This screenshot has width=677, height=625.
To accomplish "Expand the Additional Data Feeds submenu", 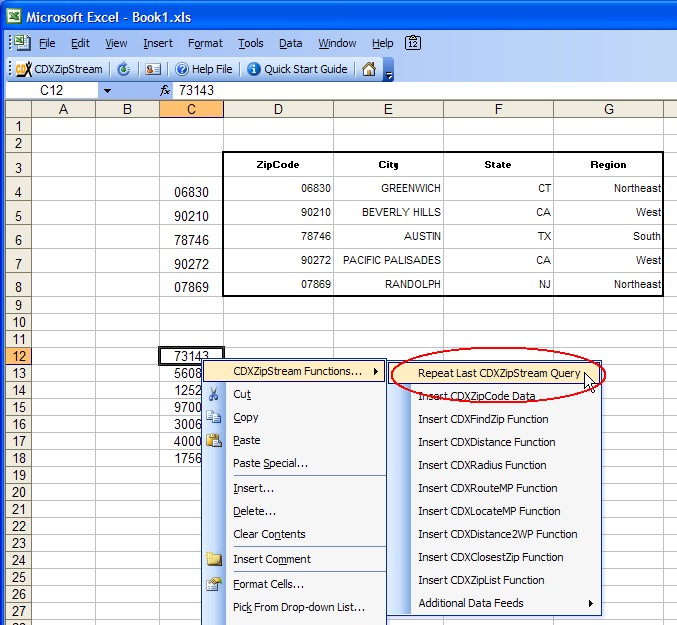I will (494, 603).
